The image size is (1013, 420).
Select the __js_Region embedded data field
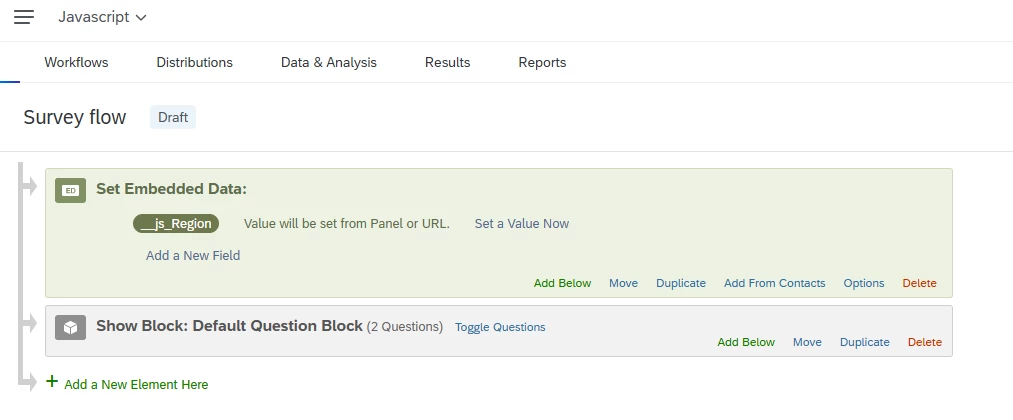click(176, 224)
